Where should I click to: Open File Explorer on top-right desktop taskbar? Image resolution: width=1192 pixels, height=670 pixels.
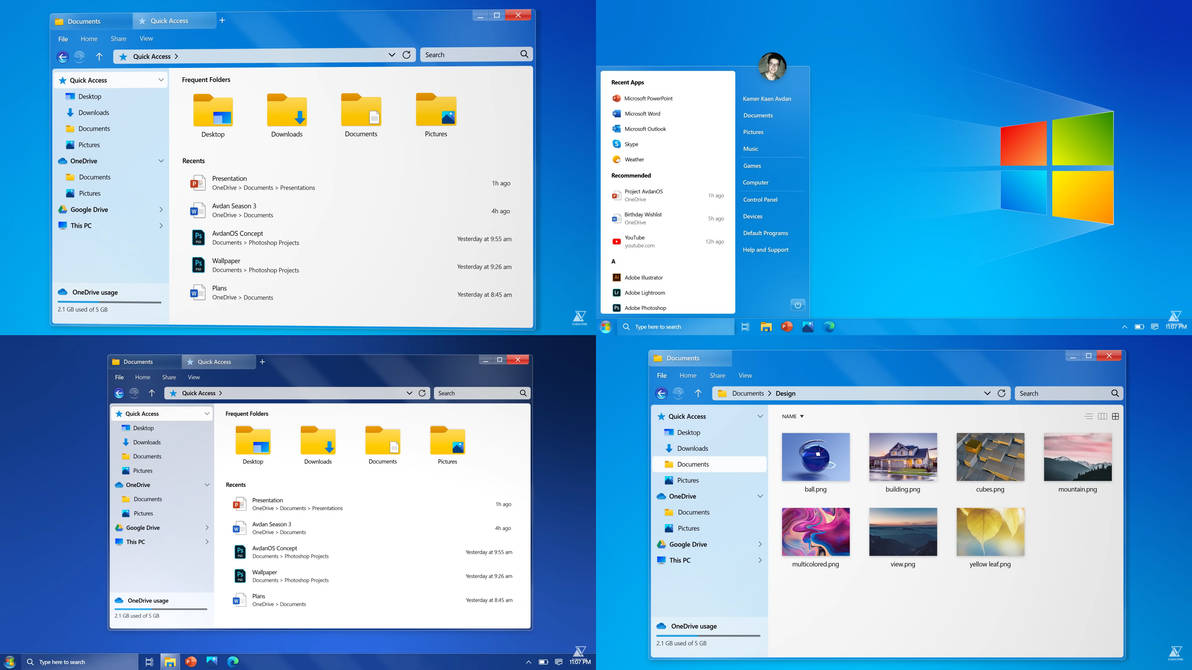(766, 327)
